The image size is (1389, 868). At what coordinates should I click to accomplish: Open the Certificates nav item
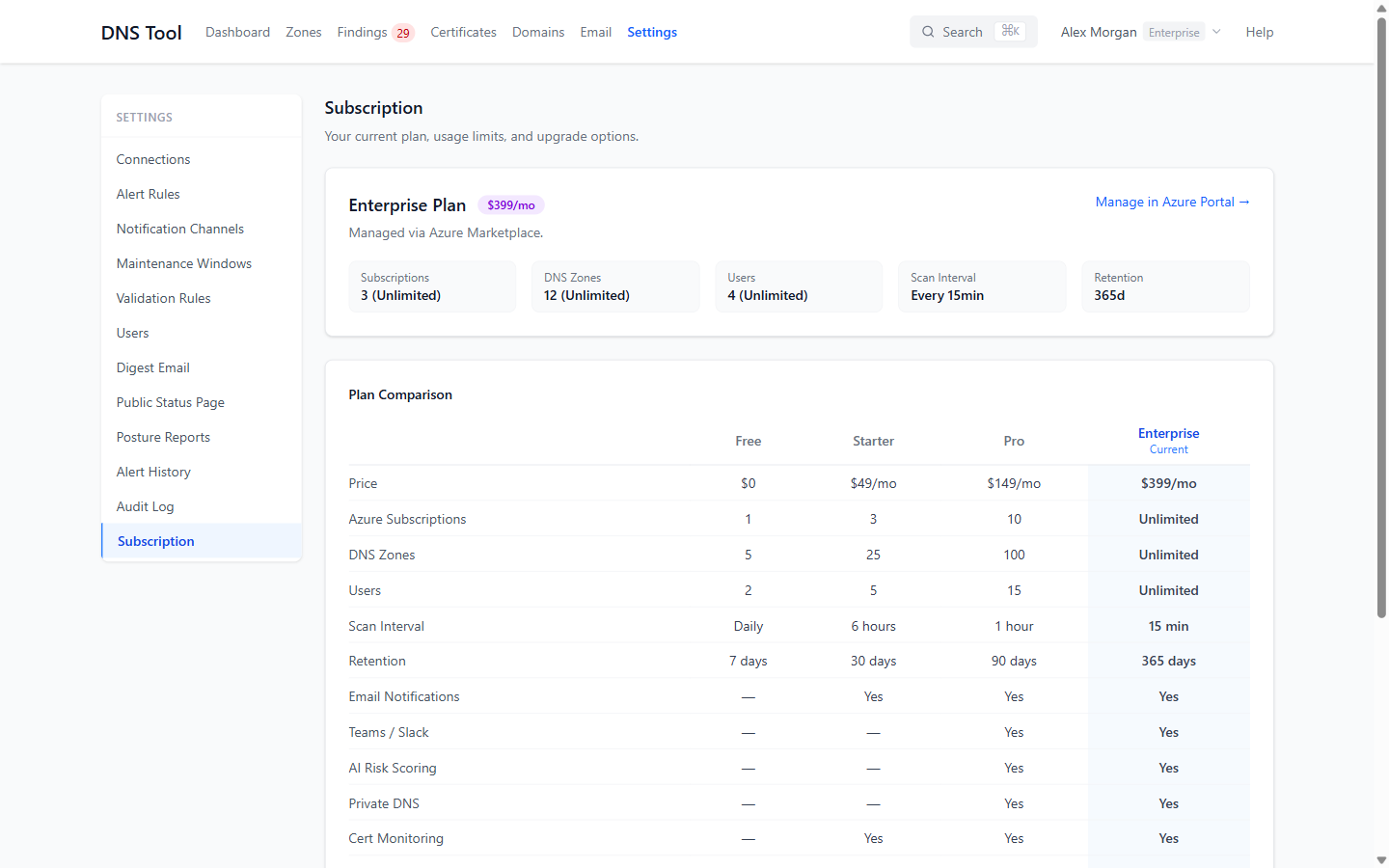pyautogui.click(x=463, y=32)
